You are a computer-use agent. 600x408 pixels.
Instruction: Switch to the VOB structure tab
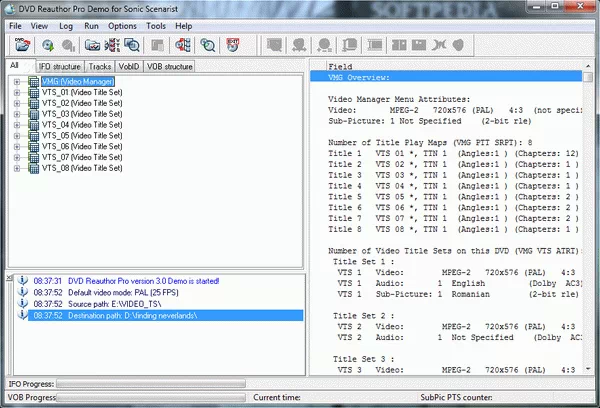pyautogui.click(x=169, y=66)
